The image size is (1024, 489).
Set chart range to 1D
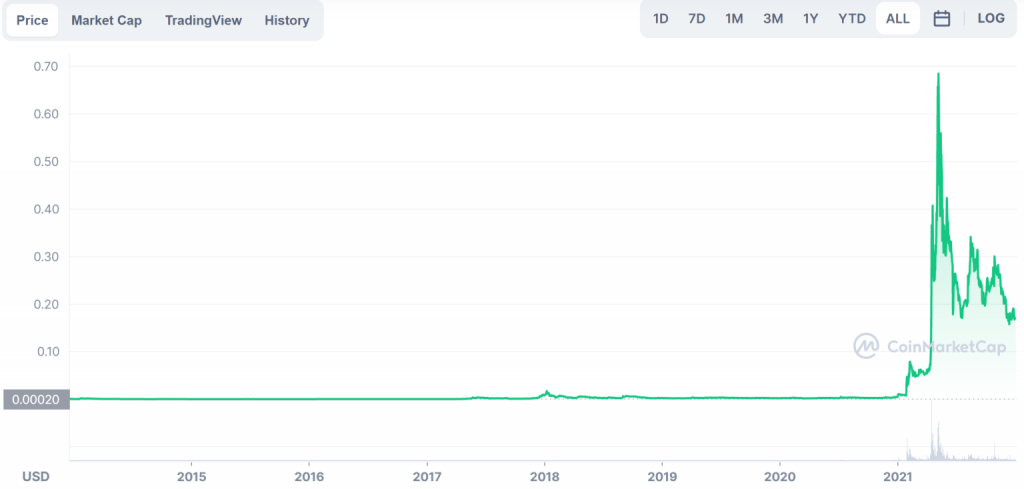pos(661,19)
